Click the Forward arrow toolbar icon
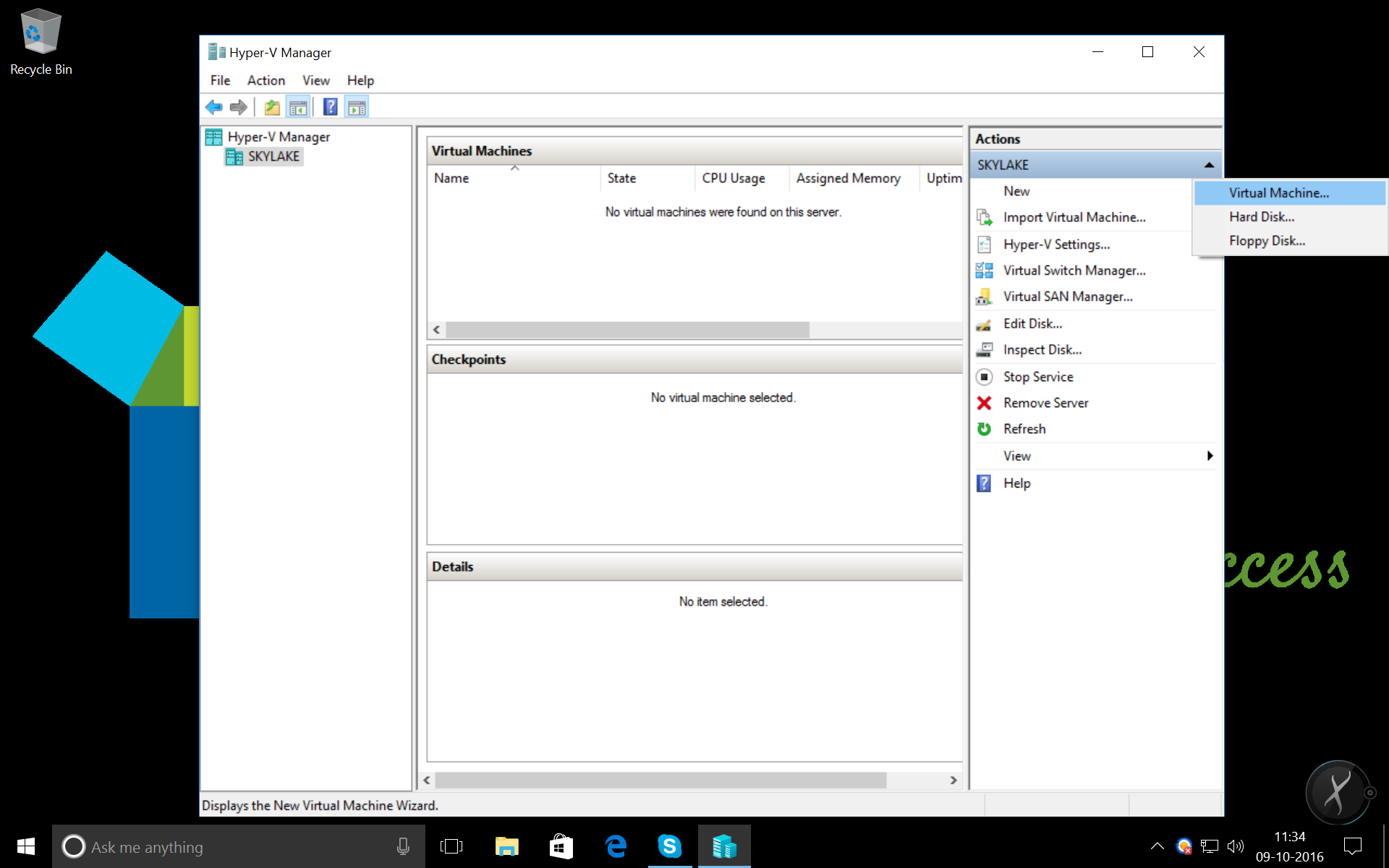This screenshot has width=1389, height=868. 239,108
